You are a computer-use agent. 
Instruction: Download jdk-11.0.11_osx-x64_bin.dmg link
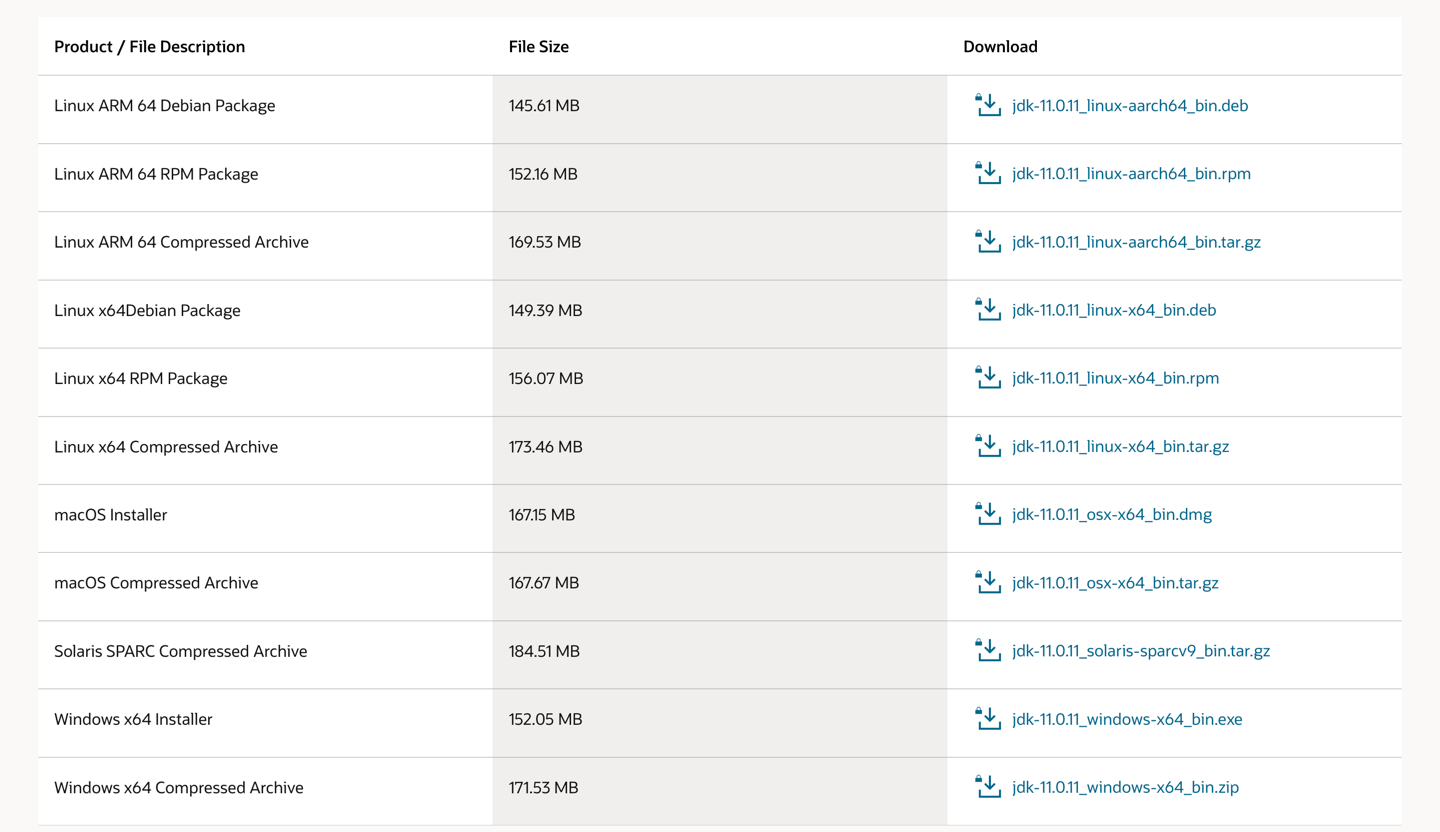1112,515
